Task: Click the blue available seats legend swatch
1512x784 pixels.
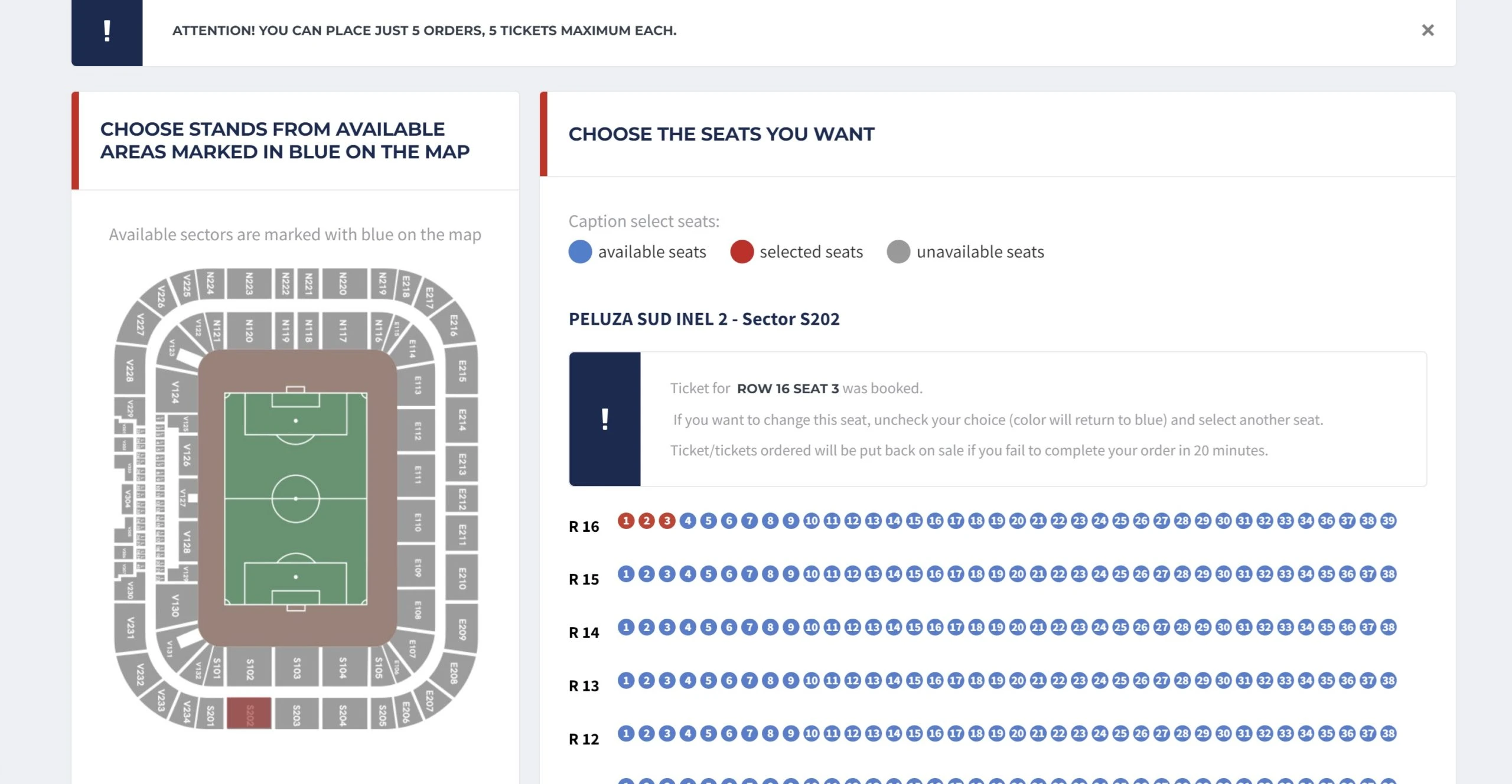Action: 580,251
